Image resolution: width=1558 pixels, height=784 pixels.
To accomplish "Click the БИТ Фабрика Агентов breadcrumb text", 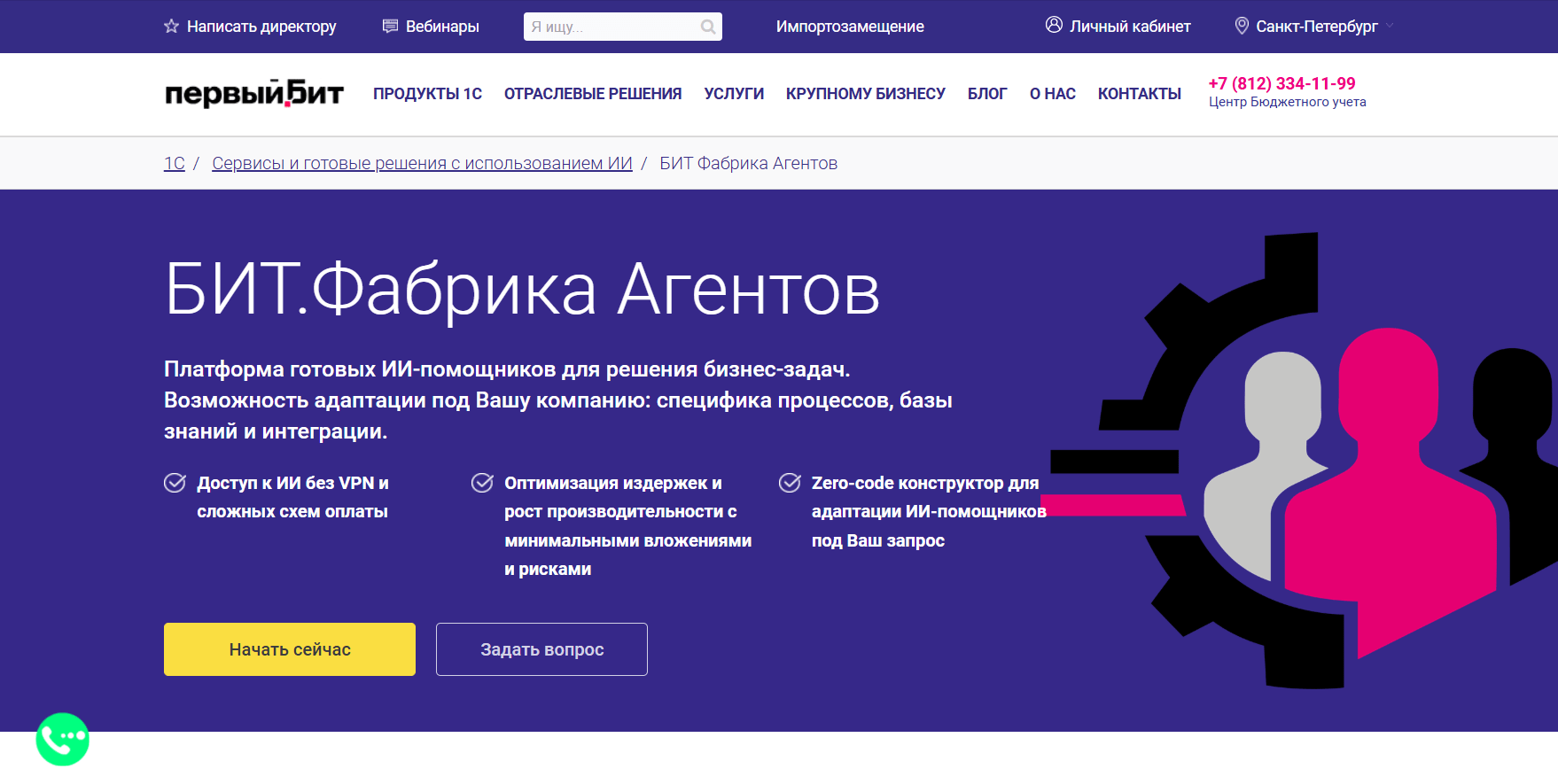I will coord(748,163).
